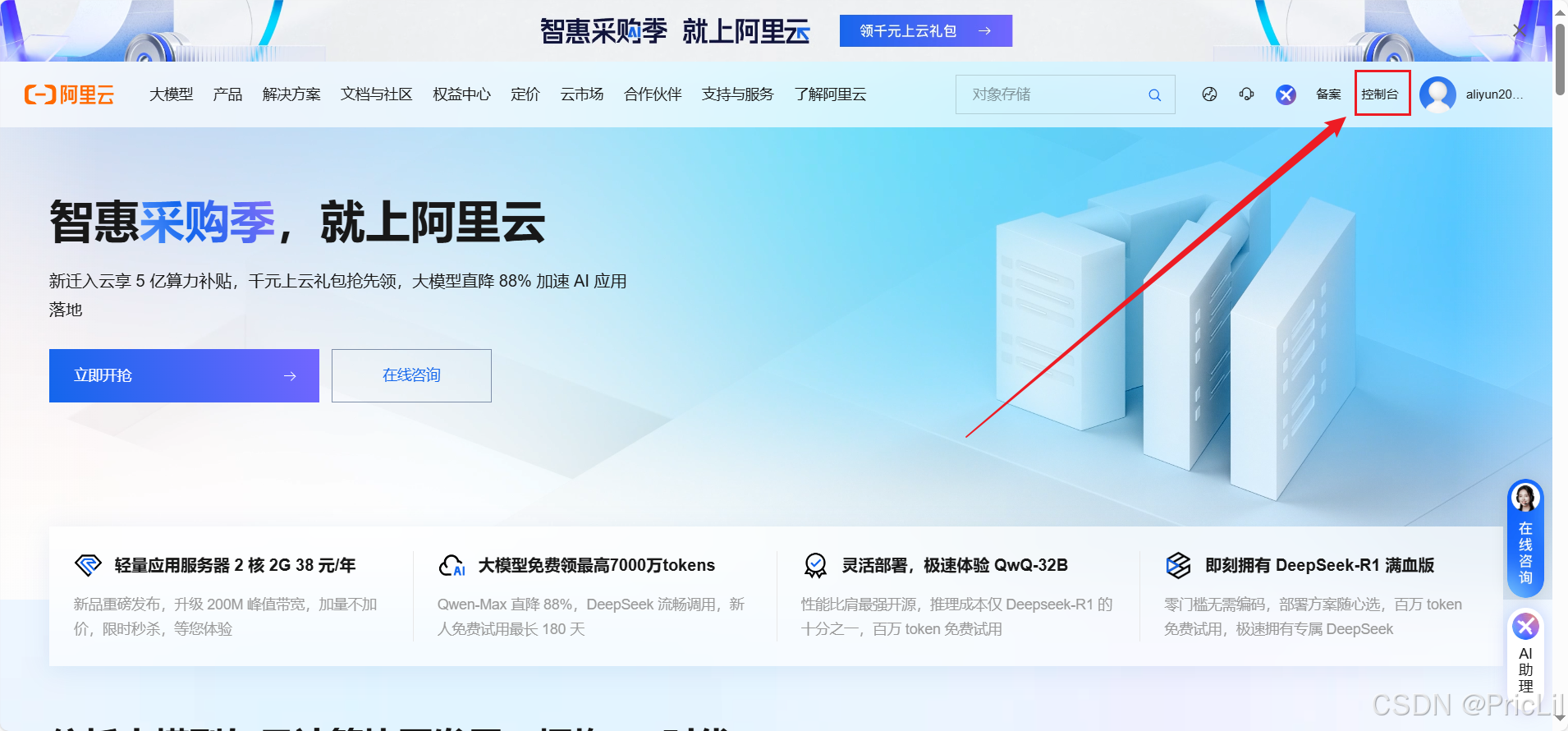This screenshot has height=731, width=1568.
Task: Click the user avatar icon
Action: pyautogui.click(x=1437, y=94)
